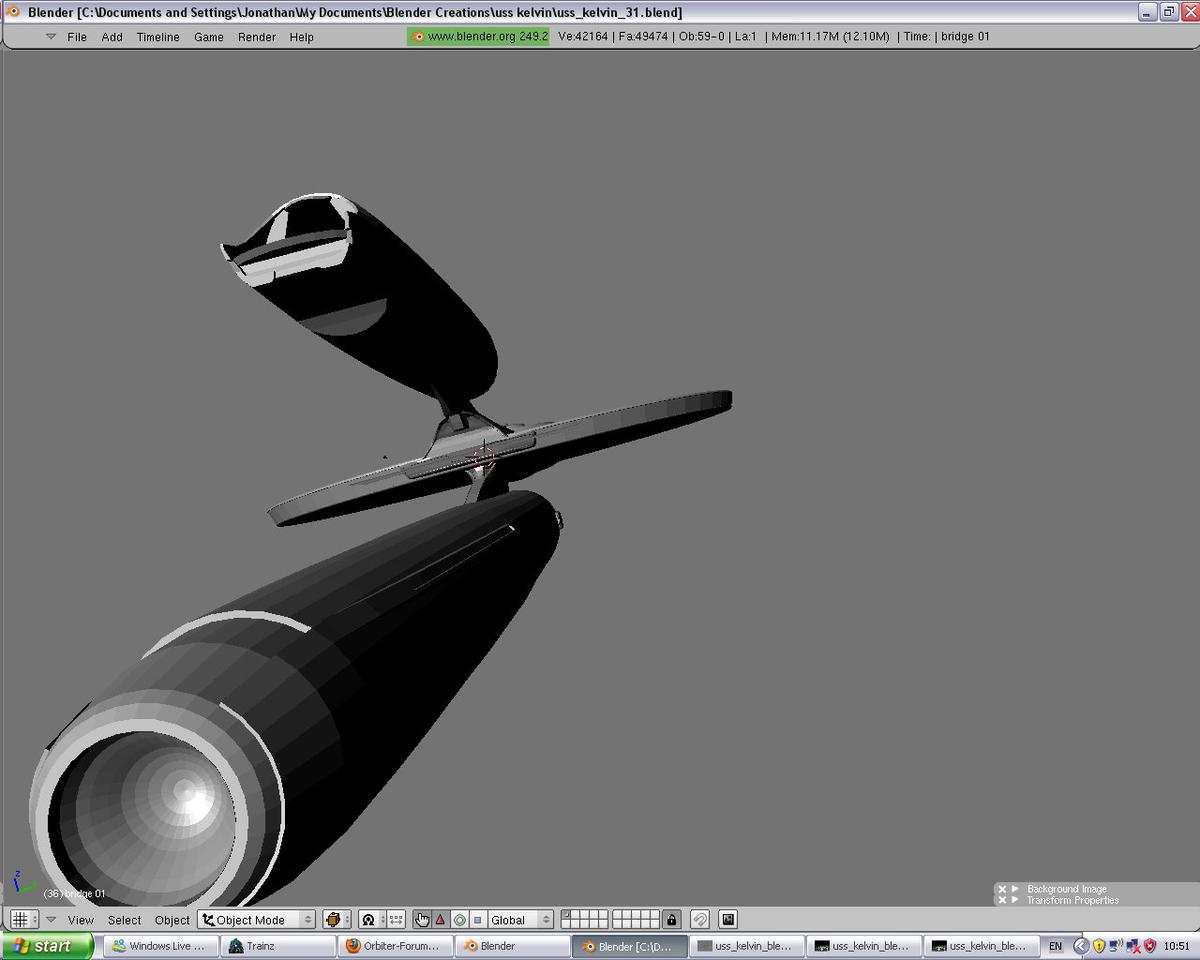Click the proportional edit icon

pos(700,919)
